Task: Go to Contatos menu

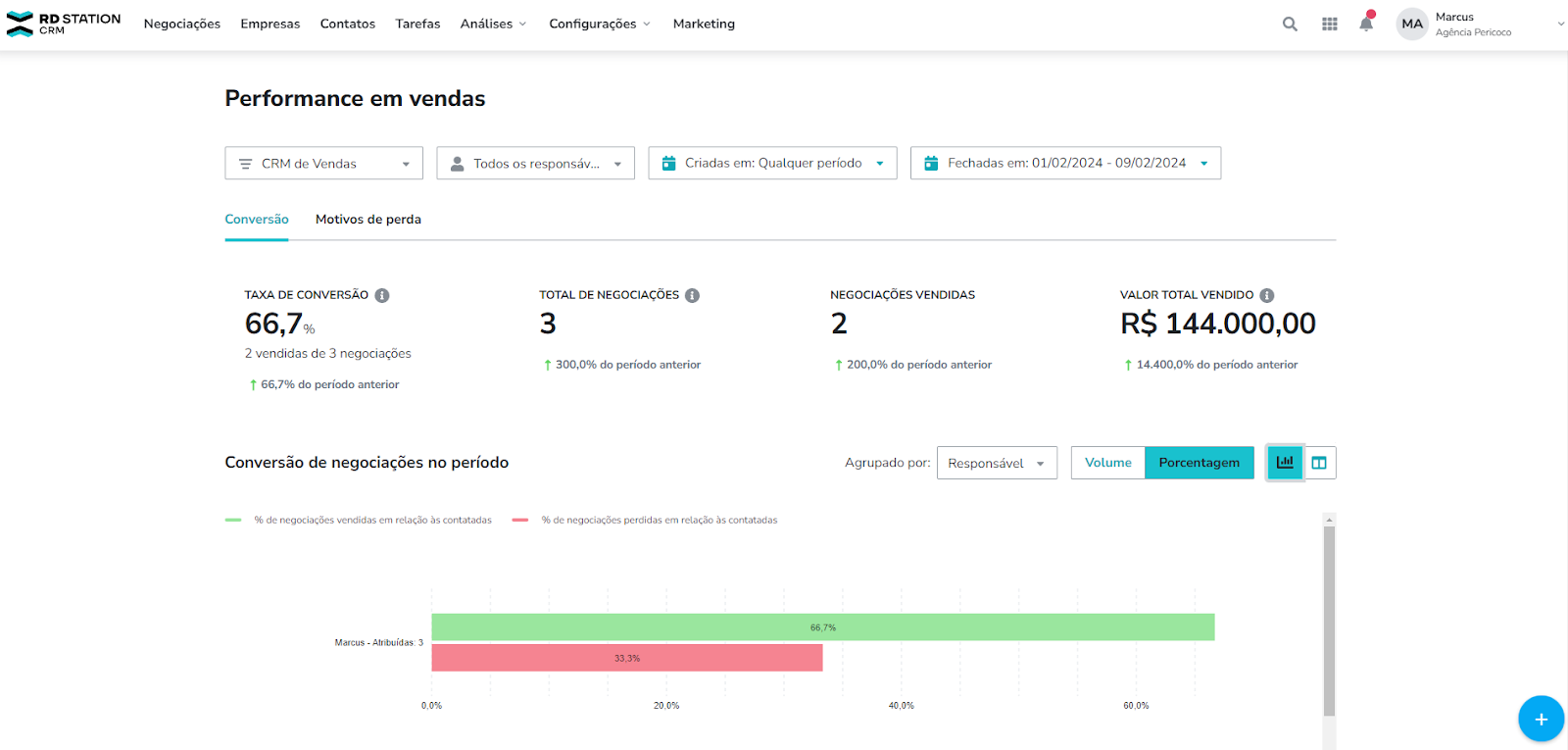Action: coord(348,24)
